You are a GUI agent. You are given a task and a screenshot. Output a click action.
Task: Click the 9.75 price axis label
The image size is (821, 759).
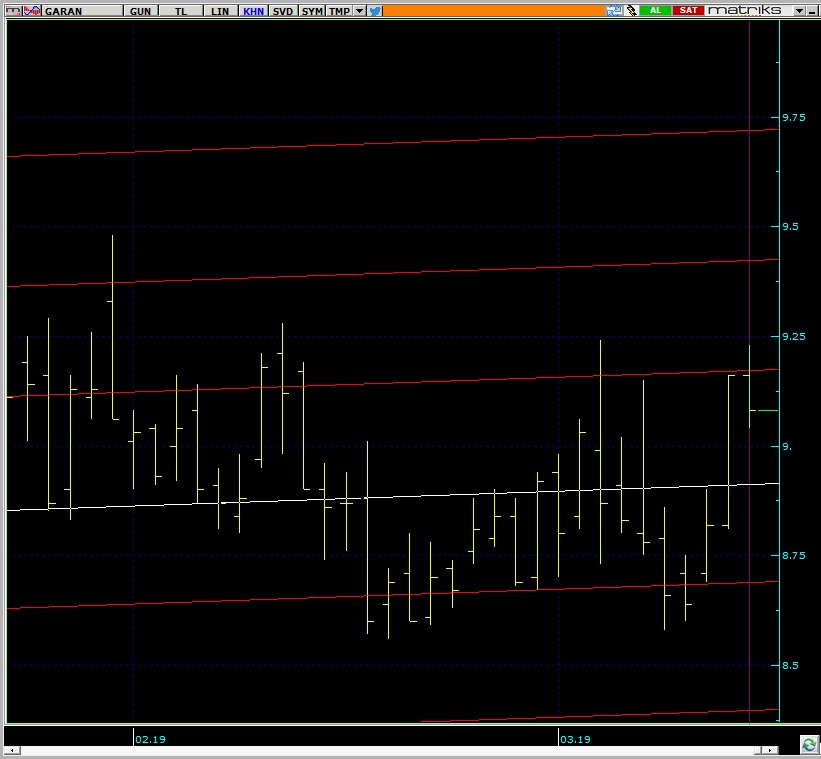(794, 118)
